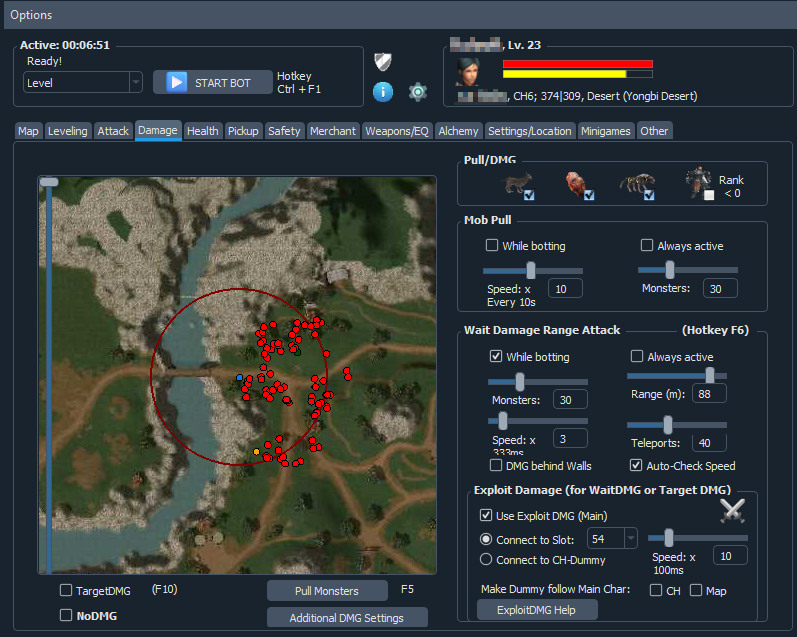Click the armored boss monster icon

tap(698, 181)
